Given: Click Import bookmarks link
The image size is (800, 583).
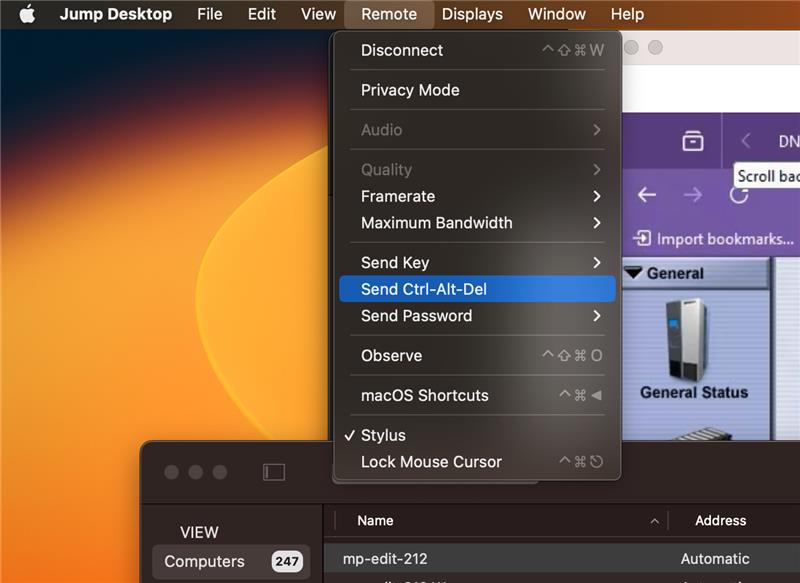Looking at the screenshot, I should click(x=714, y=239).
